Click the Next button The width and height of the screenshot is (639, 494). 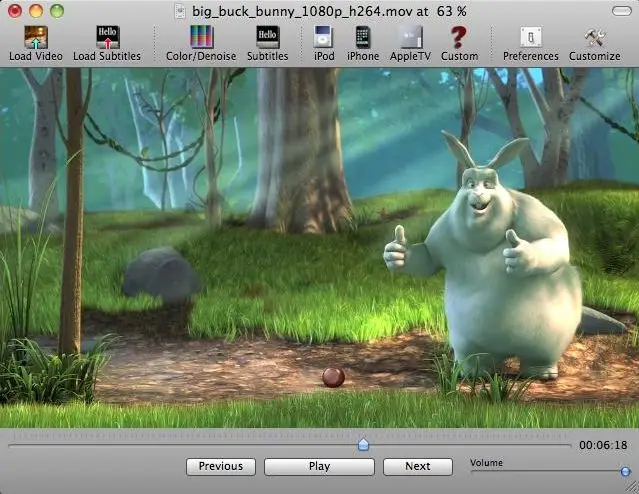click(418, 466)
